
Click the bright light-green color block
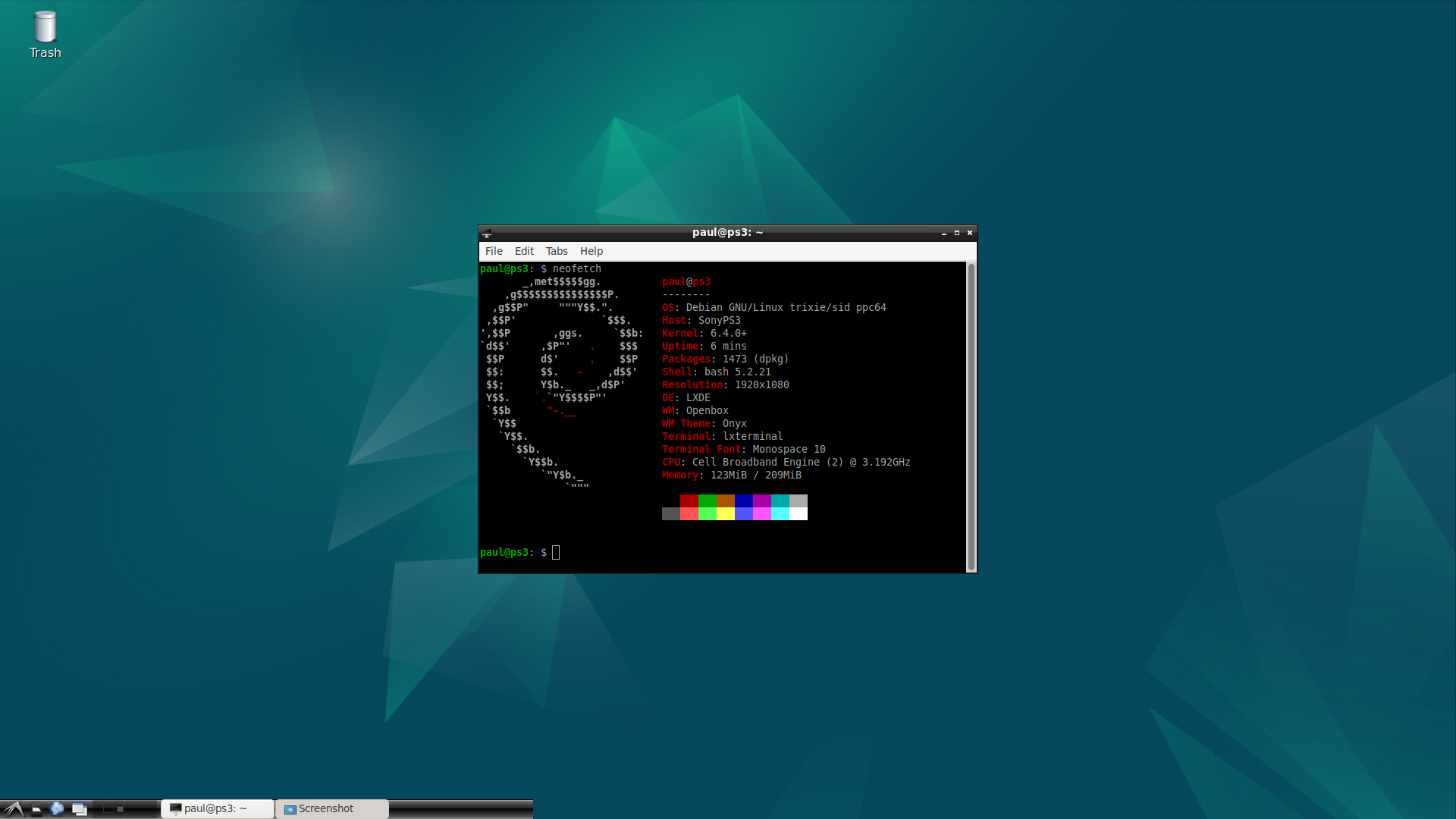click(708, 513)
